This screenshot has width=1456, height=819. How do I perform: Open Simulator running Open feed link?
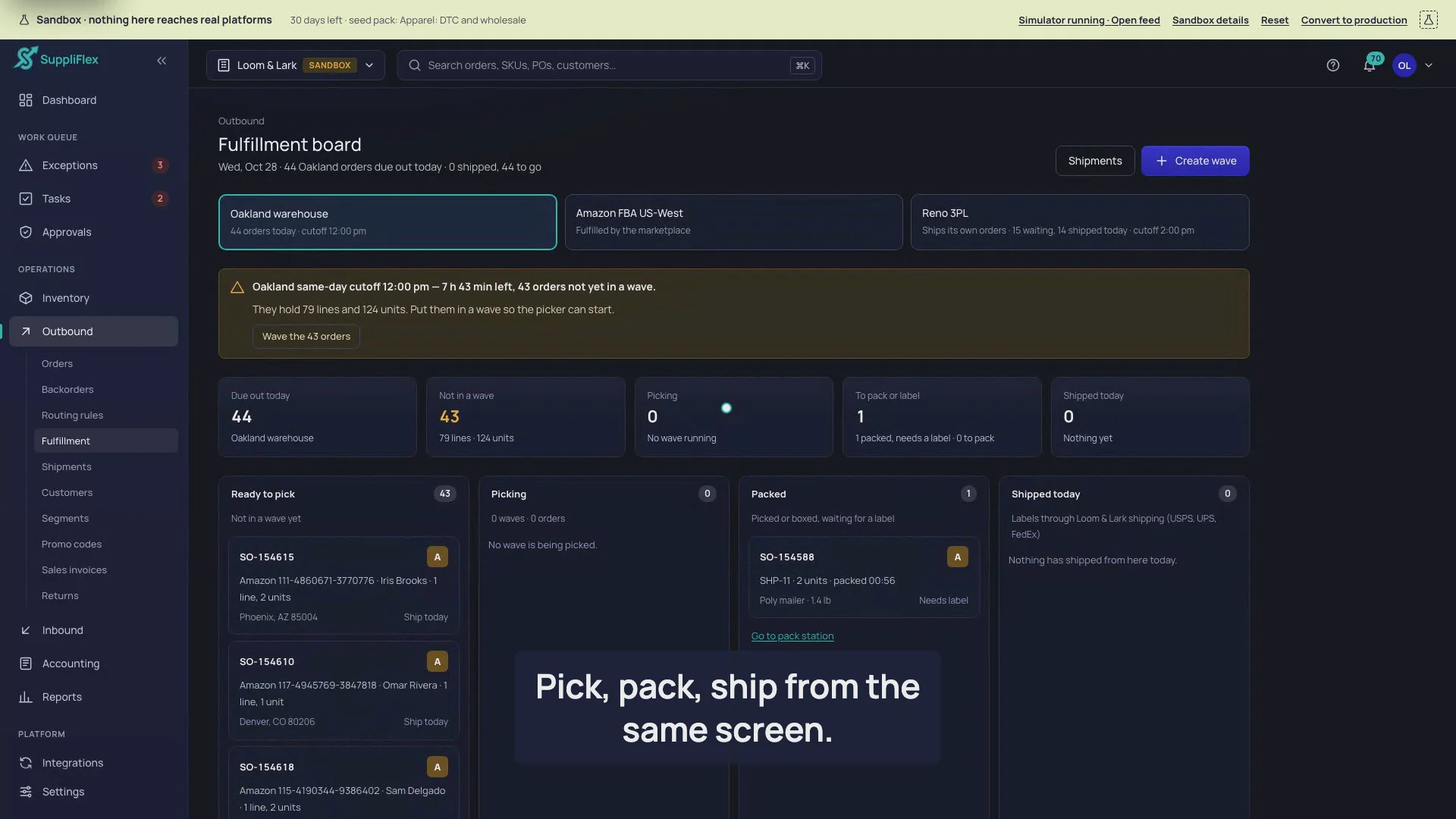[1089, 20]
